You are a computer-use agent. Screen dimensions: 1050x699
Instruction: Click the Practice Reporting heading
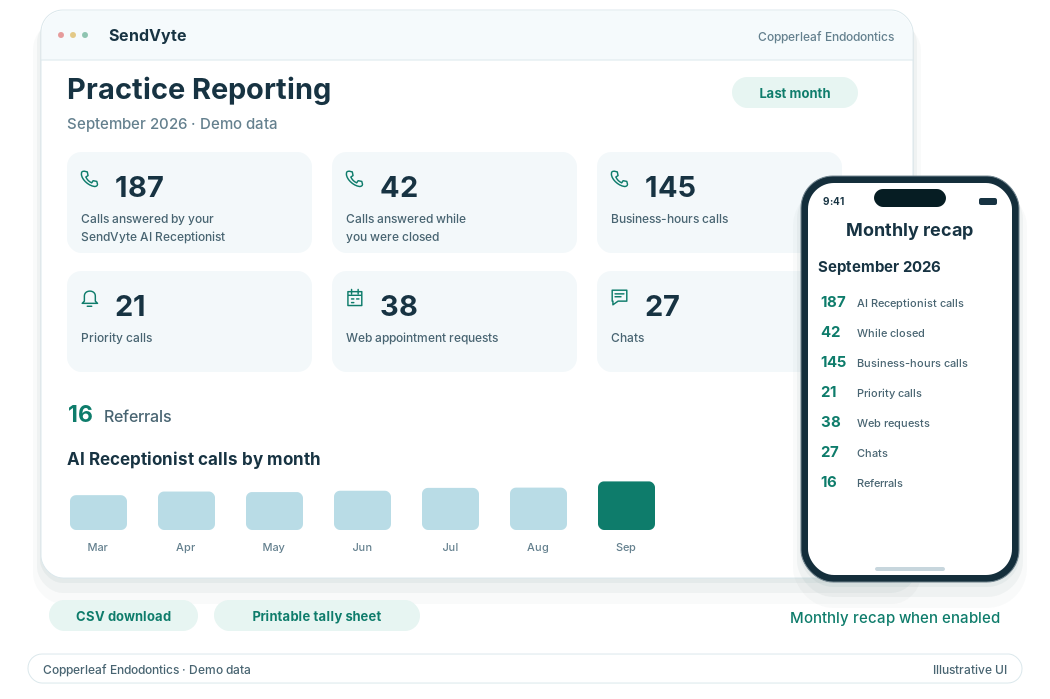point(199,89)
